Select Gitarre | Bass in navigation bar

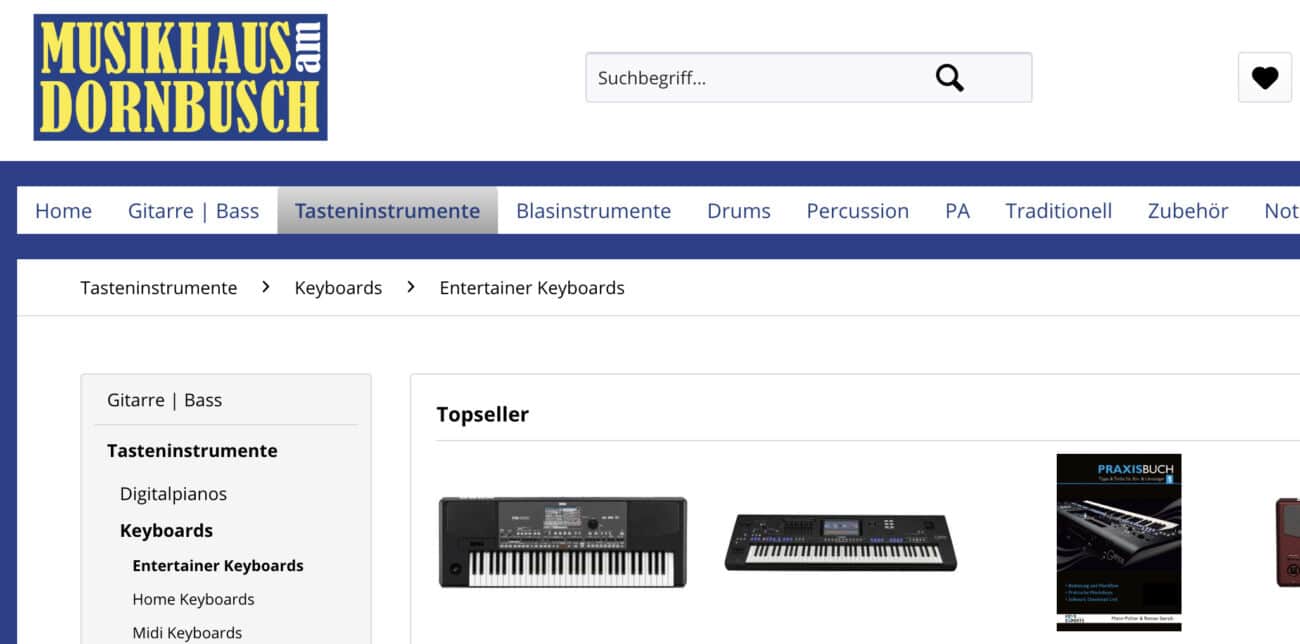tap(193, 211)
